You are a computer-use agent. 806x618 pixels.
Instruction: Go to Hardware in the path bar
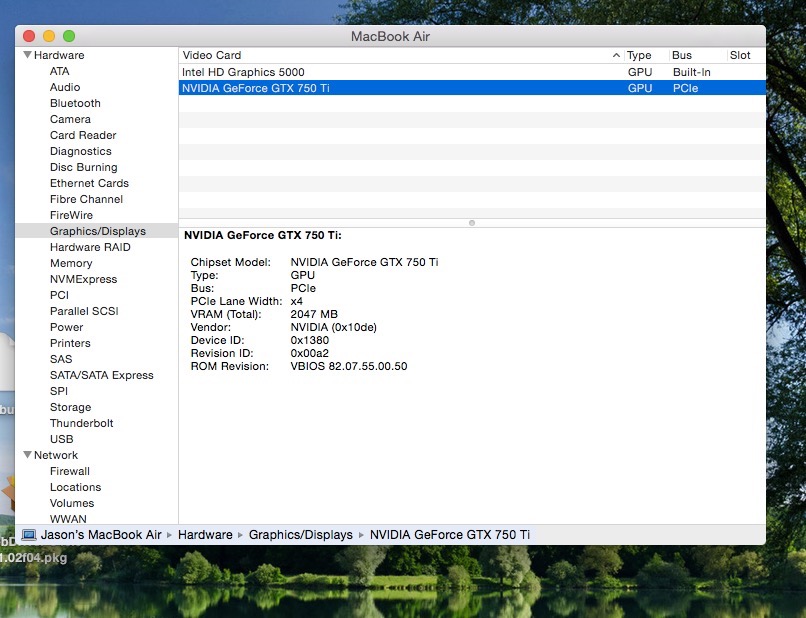coord(205,535)
